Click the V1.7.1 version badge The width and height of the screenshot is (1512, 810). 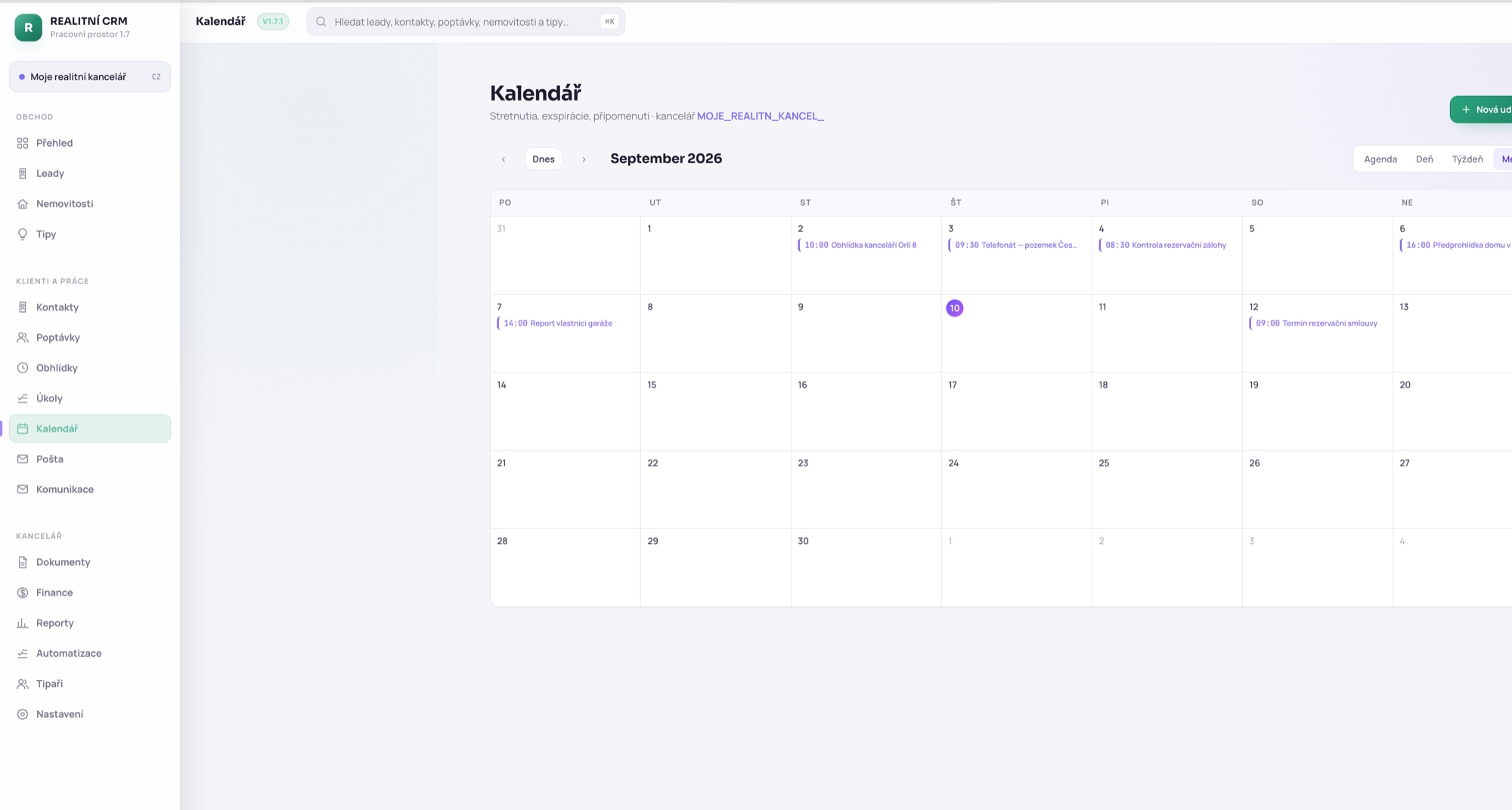click(273, 22)
